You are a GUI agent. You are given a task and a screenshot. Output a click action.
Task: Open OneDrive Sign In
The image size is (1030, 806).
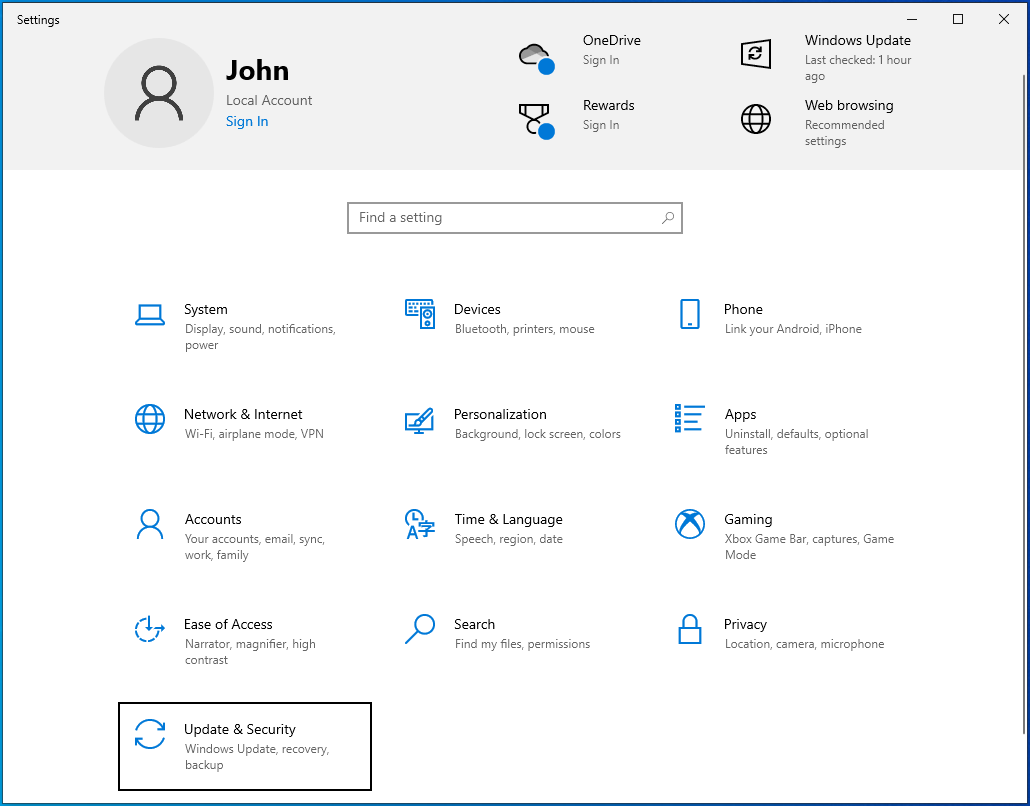[601, 60]
